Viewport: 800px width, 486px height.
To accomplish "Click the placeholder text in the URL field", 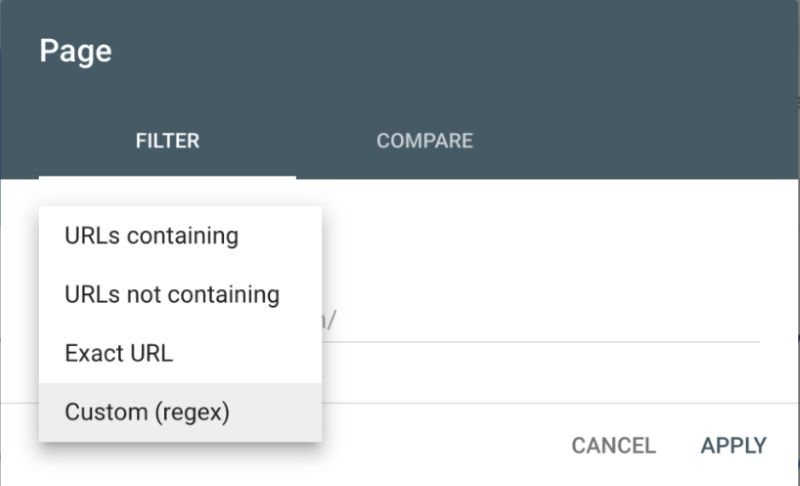I will [x=329, y=321].
